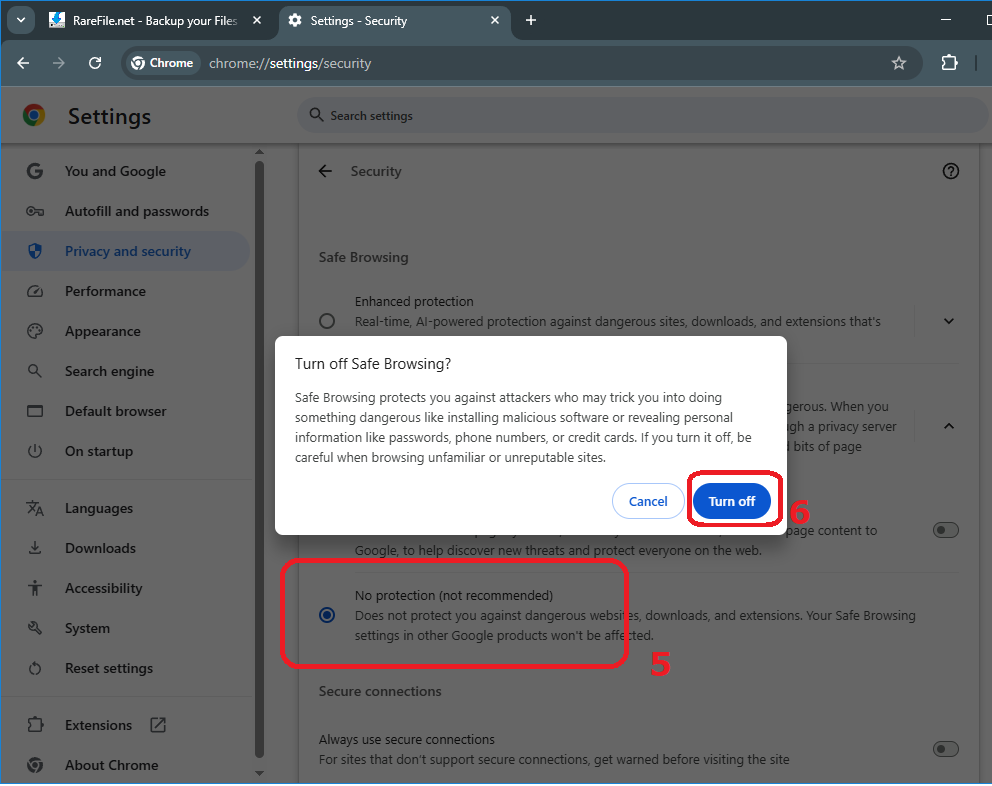Open Autofill and passwords settings section

point(136,211)
